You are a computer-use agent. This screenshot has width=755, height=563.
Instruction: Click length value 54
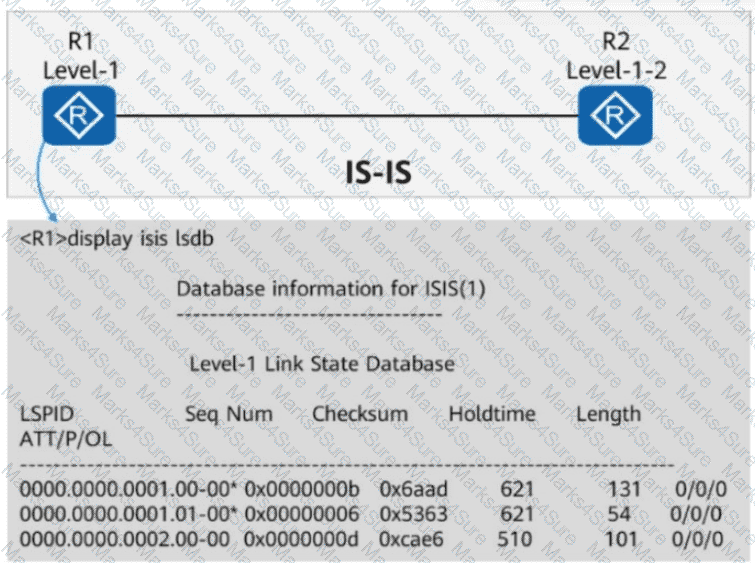tap(619, 514)
